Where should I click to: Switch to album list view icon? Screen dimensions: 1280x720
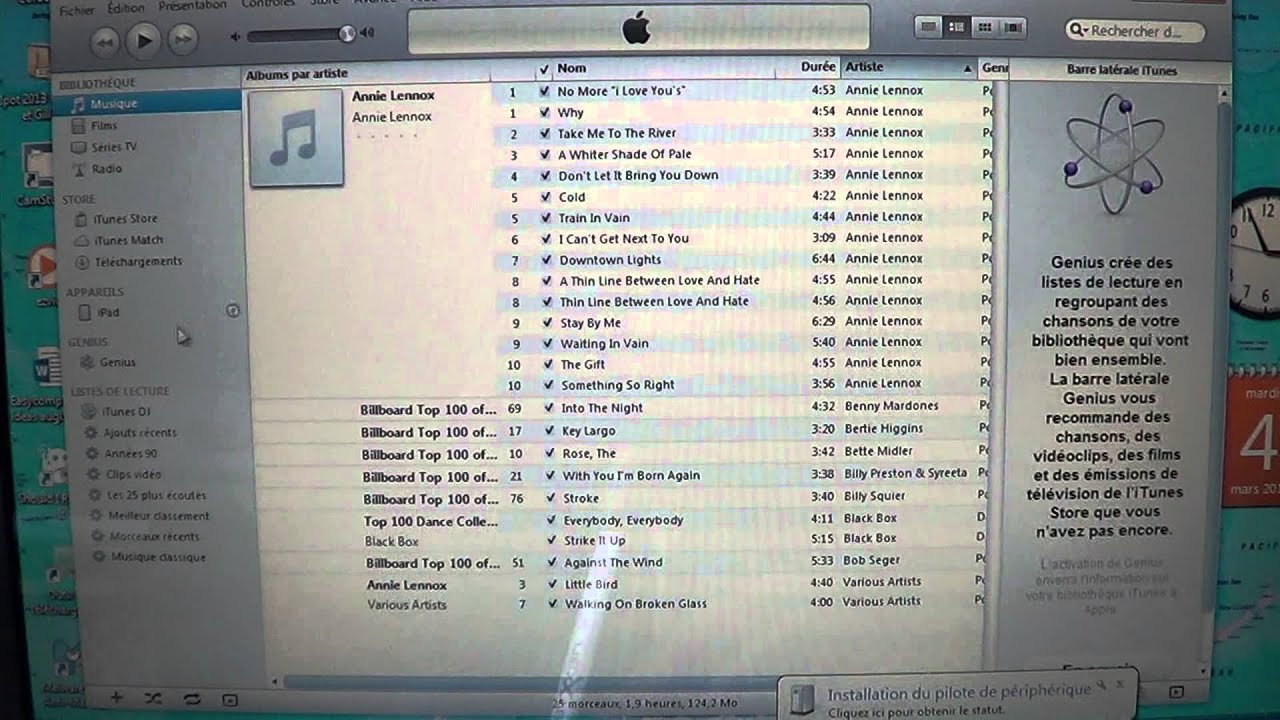click(x=956, y=27)
